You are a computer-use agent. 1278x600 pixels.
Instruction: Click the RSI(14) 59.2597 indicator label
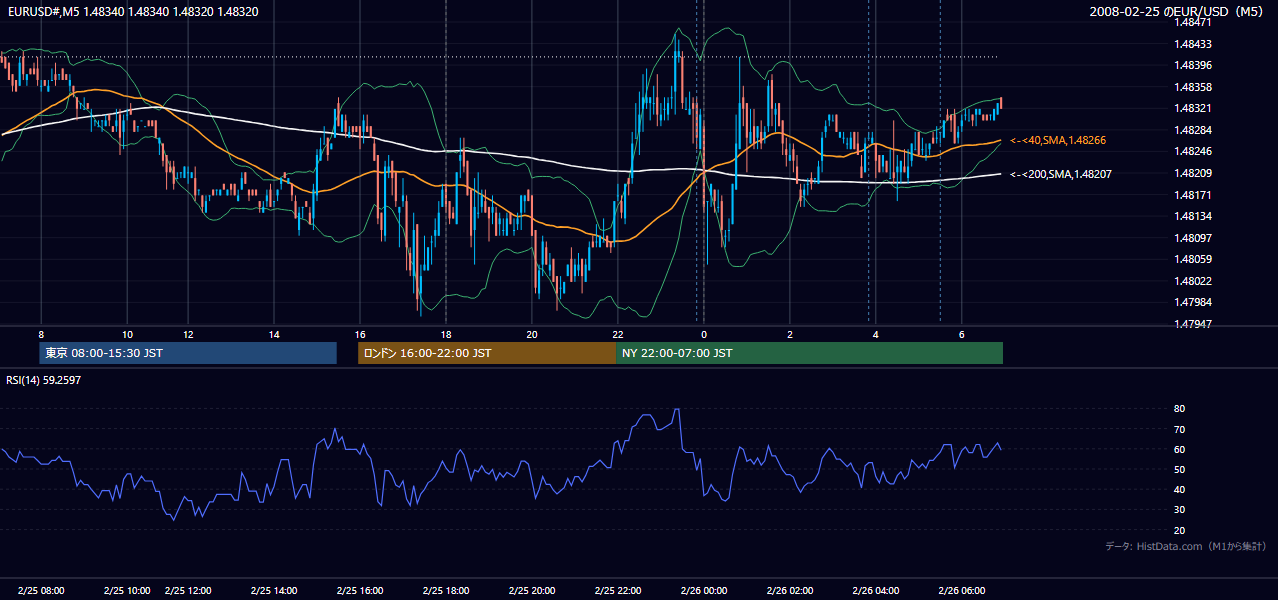pos(44,380)
